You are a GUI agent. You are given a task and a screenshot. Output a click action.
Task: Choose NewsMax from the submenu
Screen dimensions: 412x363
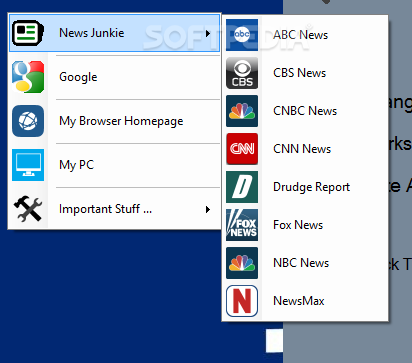(x=305, y=301)
